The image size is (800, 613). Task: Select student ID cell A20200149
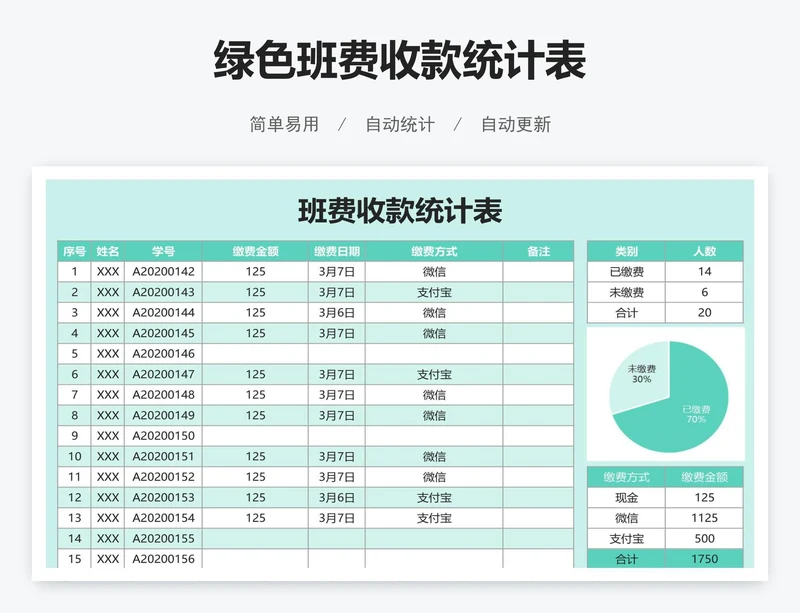(163, 415)
